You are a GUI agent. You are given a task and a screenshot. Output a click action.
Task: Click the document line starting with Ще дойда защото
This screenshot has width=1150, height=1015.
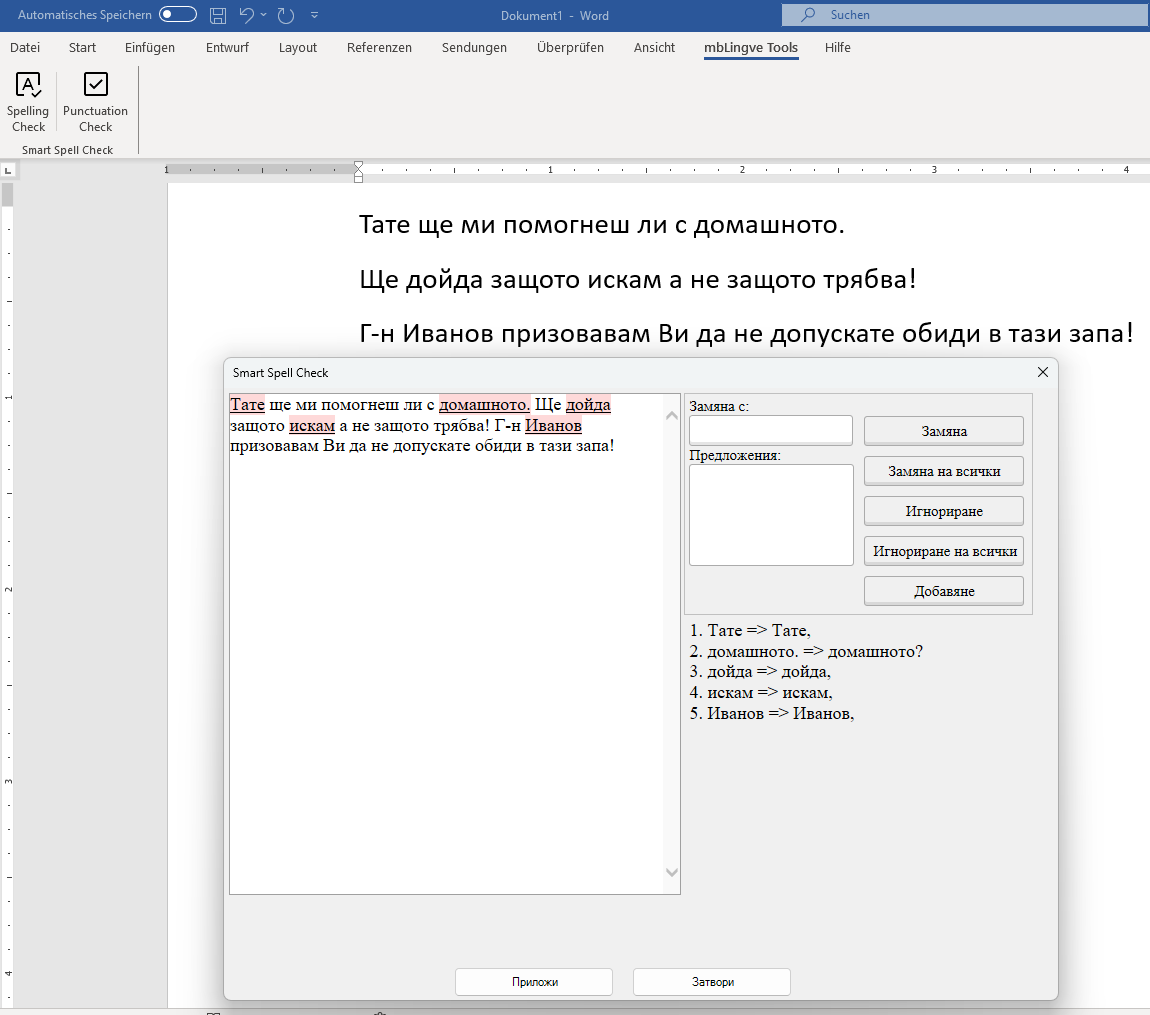(637, 279)
